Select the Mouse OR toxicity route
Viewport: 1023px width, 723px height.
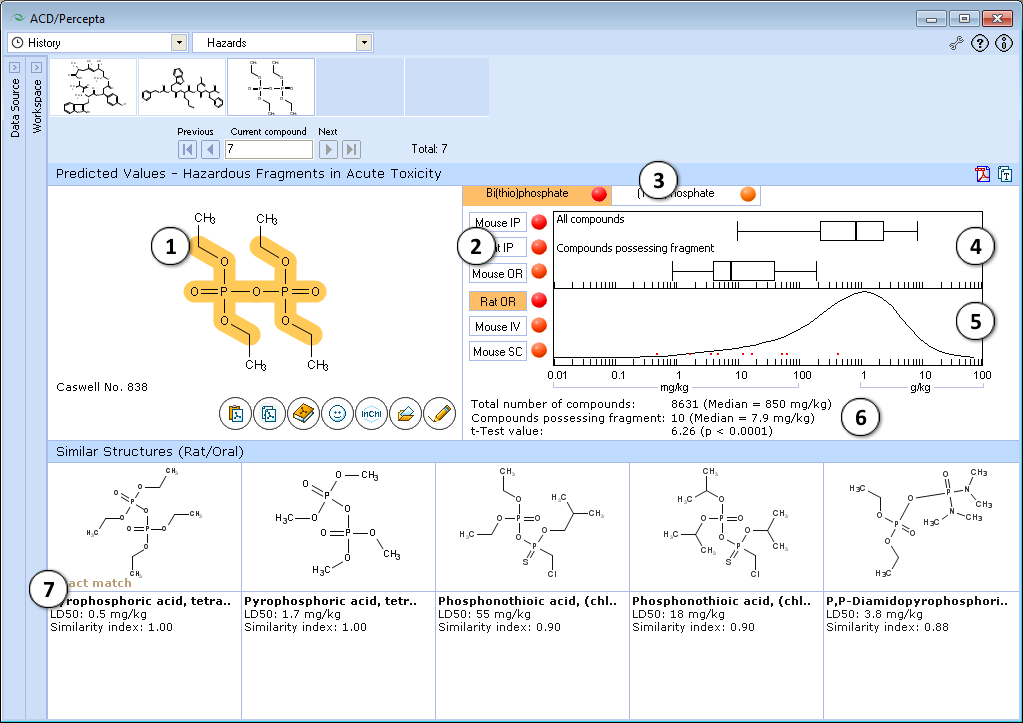click(x=498, y=273)
